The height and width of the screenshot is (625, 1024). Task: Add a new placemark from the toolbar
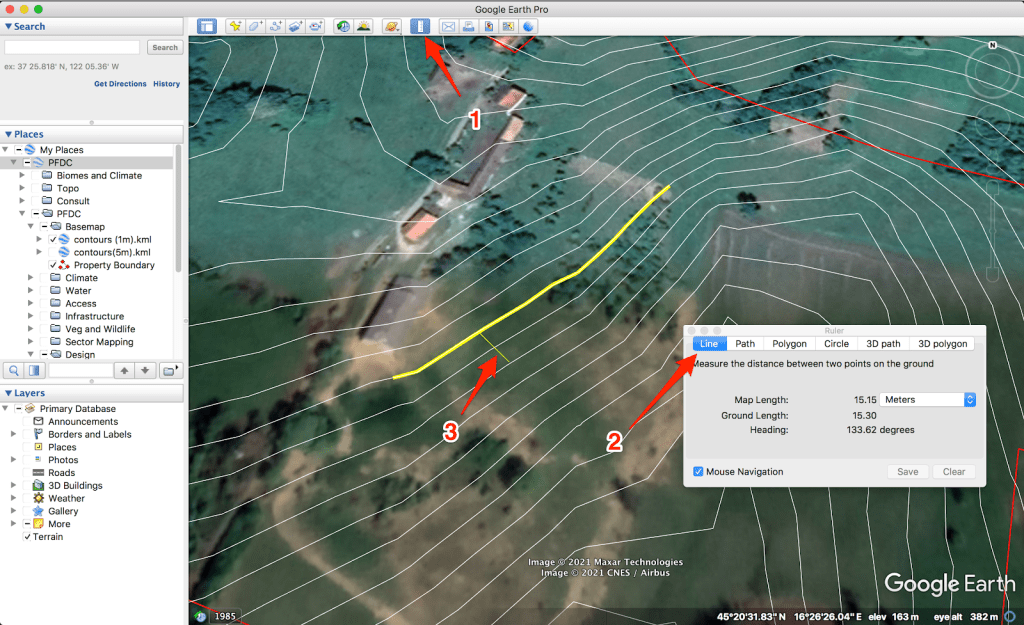click(x=234, y=26)
